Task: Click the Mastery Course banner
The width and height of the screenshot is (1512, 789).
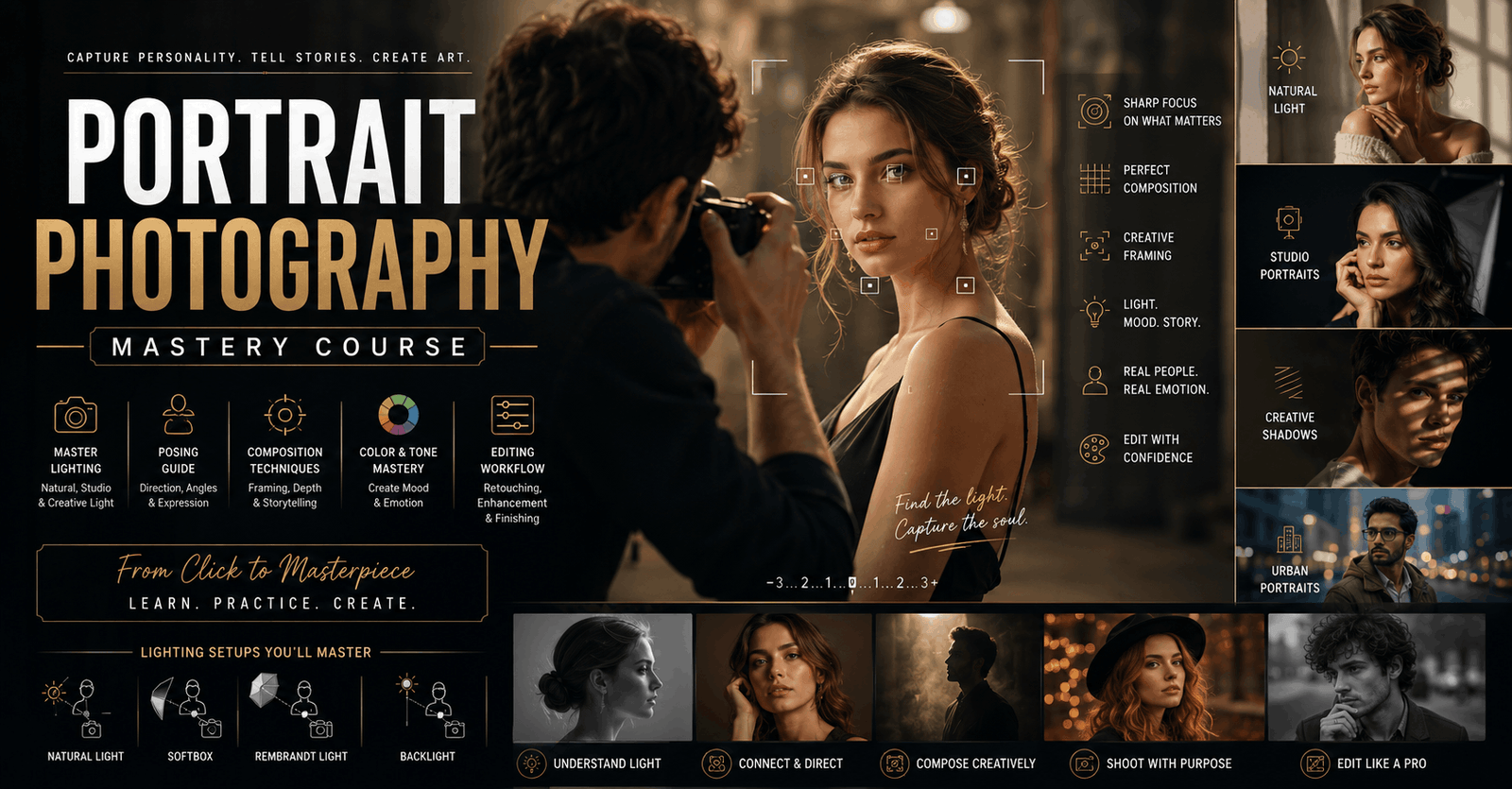Action: pos(288,347)
